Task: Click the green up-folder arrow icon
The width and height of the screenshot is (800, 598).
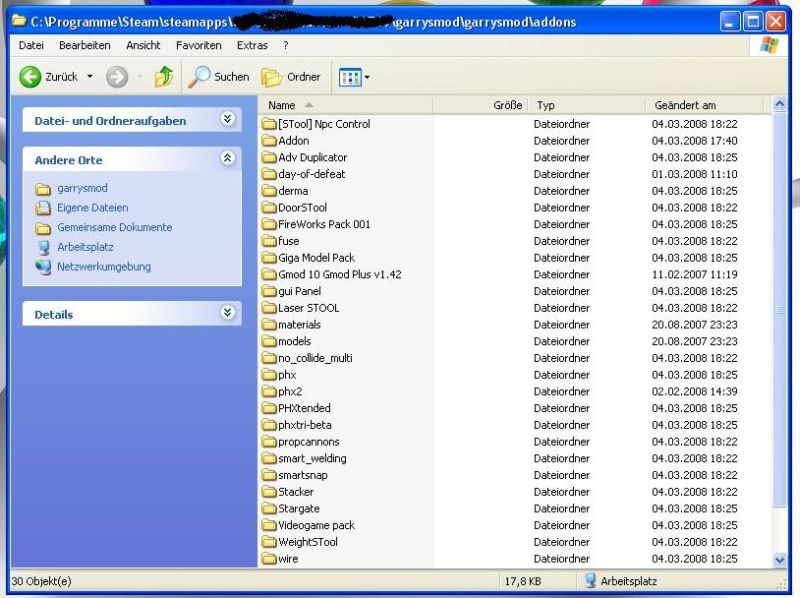Action: click(x=164, y=77)
